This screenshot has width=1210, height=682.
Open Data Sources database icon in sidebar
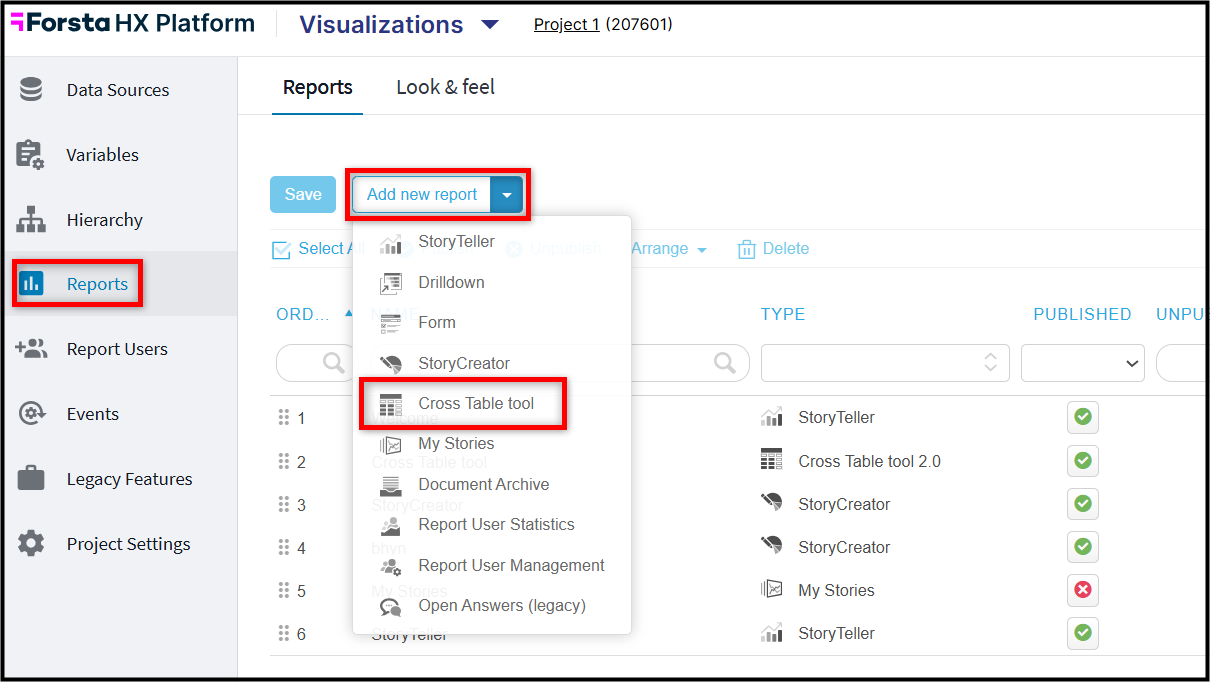pyautogui.click(x=31, y=89)
